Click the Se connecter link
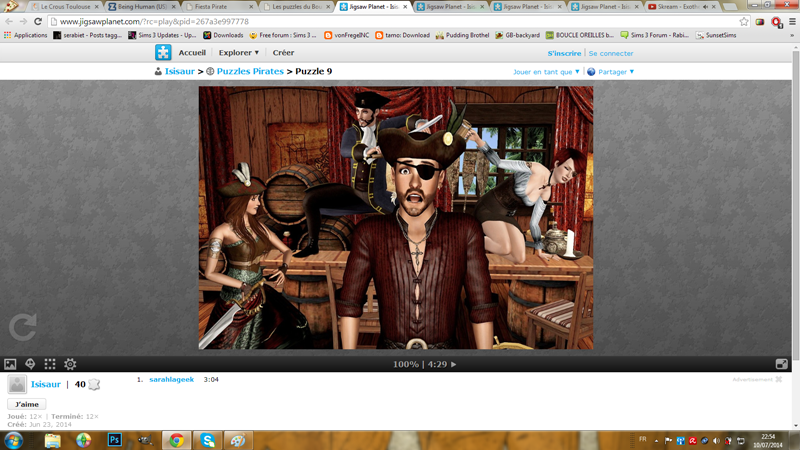Viewport: 800px width, 450px height. (611, 53)
